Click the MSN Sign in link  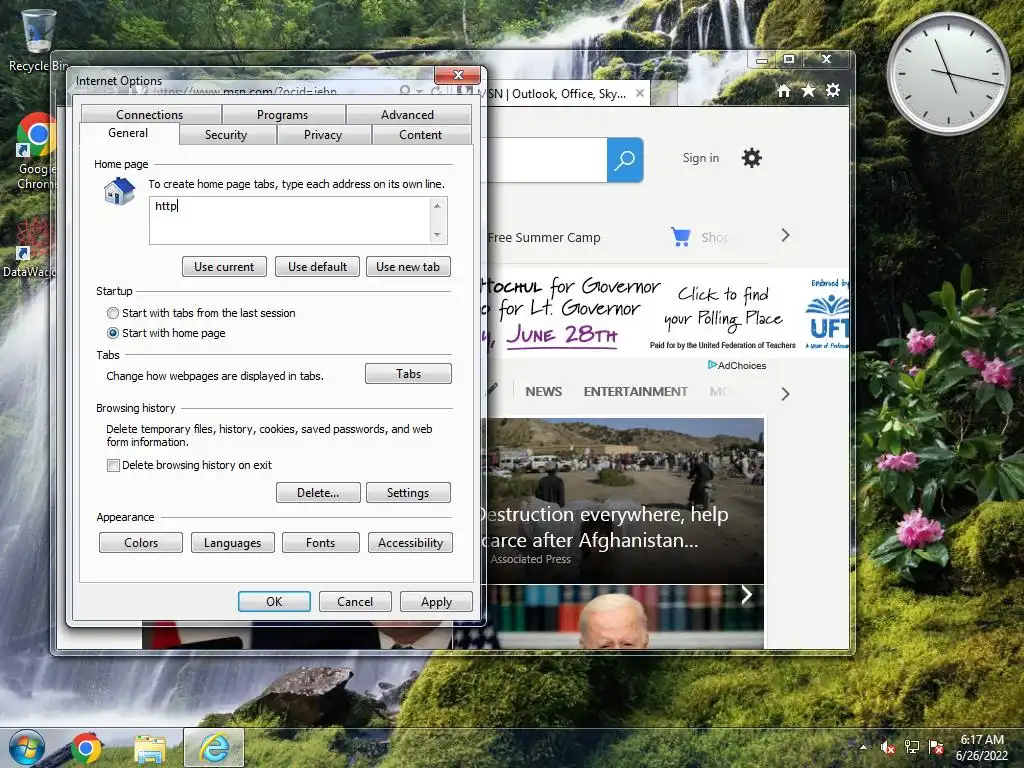click(701, 157)
